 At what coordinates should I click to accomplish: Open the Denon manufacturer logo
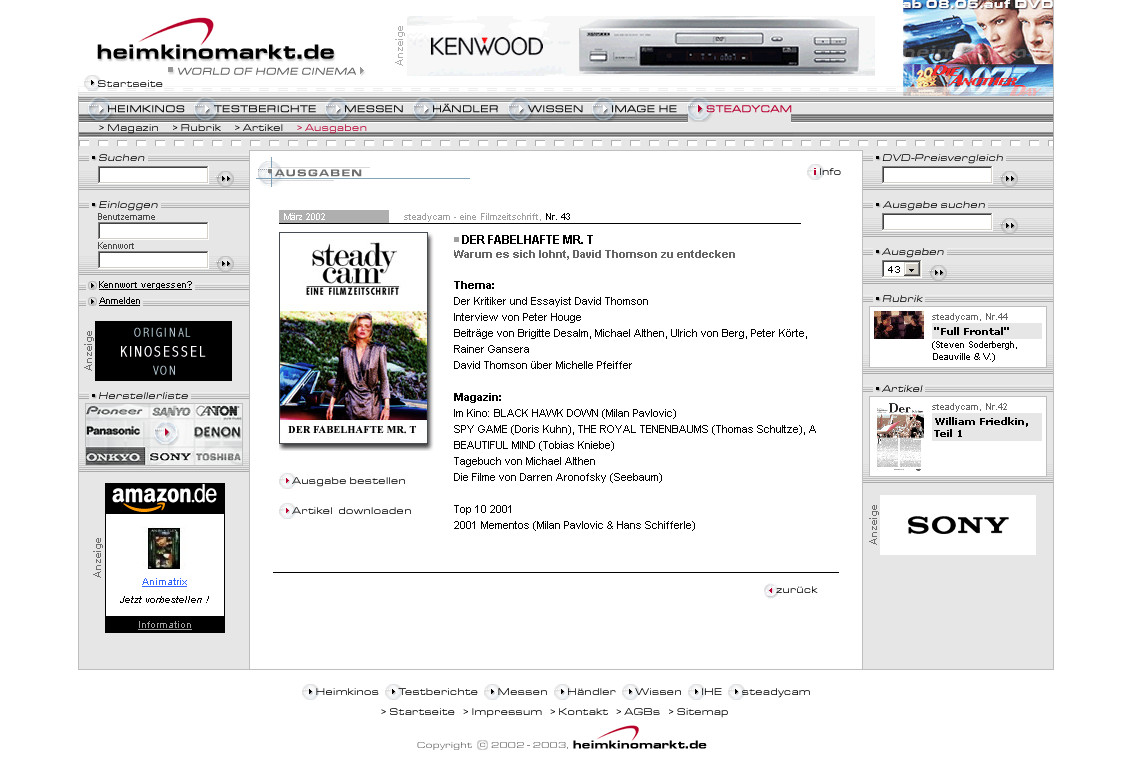[x=217, y=432]
